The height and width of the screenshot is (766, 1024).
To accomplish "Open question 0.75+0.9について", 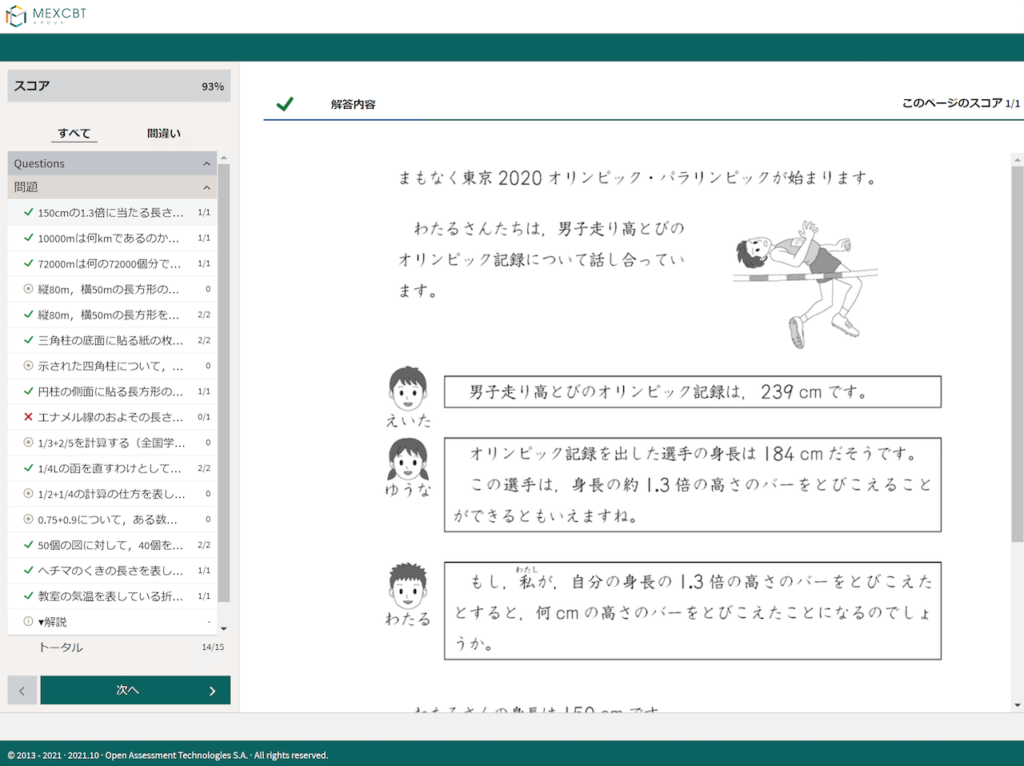I will pyautogui.click(x=112, y=519).
